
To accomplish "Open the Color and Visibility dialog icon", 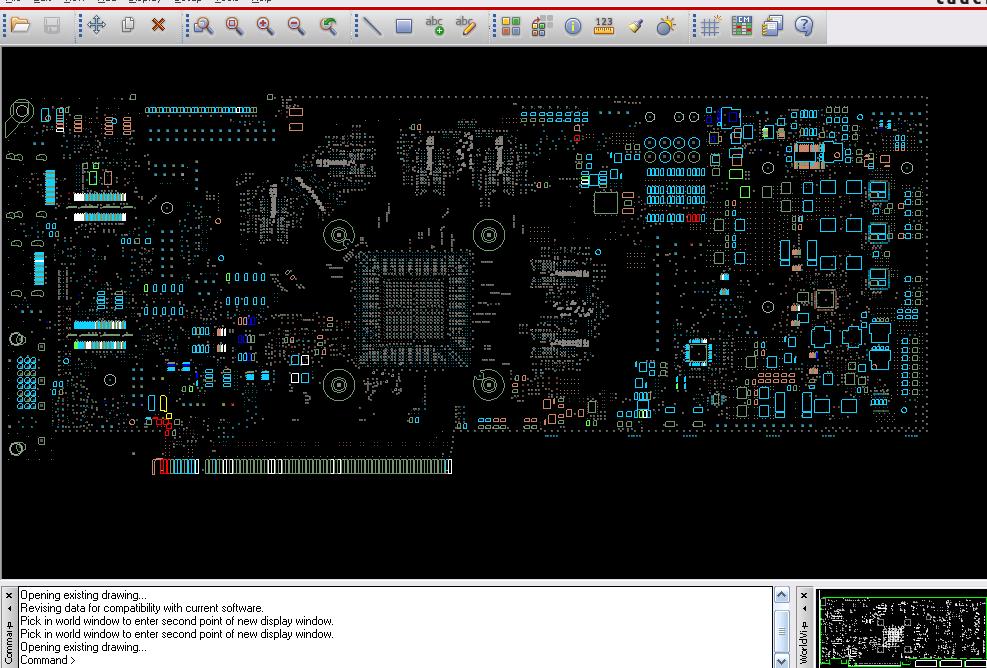I will [x=510, y=26].
